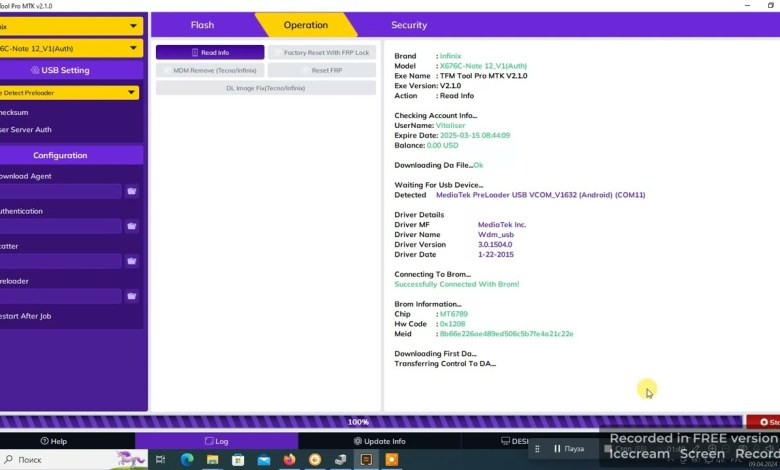Click into the Scatter path field
Image resolution: width=780 pixels, height=470 pixels.
(61, 261)
